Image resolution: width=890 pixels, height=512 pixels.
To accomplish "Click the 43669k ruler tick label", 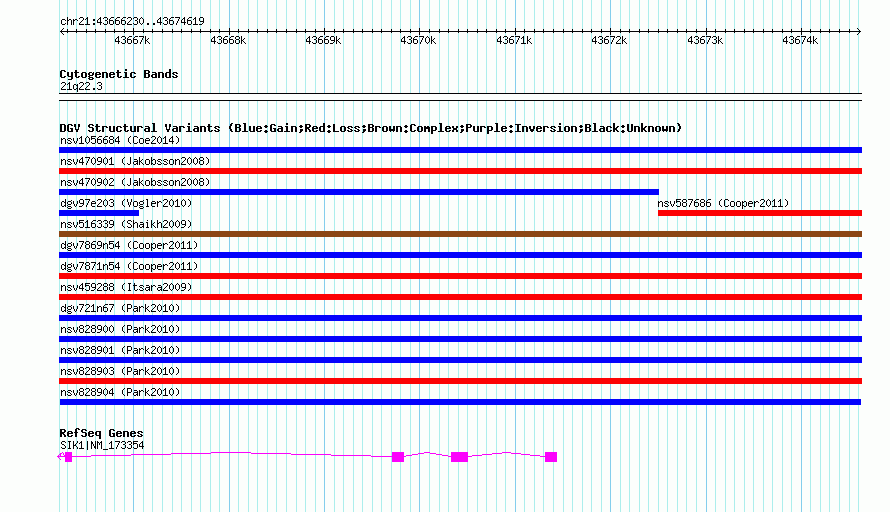I will pyautogui.click(x=324, y=40).
